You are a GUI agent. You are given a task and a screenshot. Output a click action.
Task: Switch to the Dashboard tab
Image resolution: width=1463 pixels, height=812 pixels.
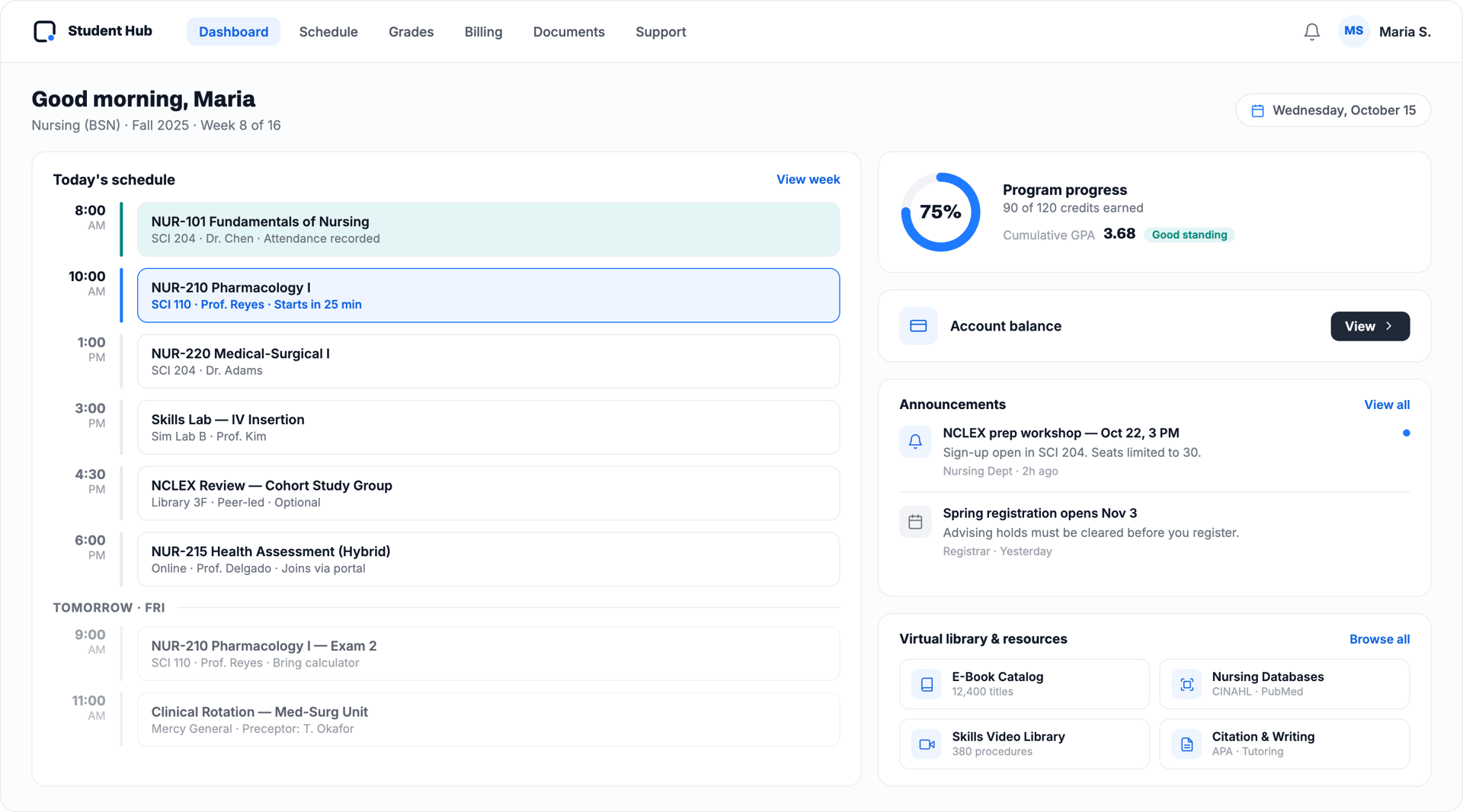[233, 32]
